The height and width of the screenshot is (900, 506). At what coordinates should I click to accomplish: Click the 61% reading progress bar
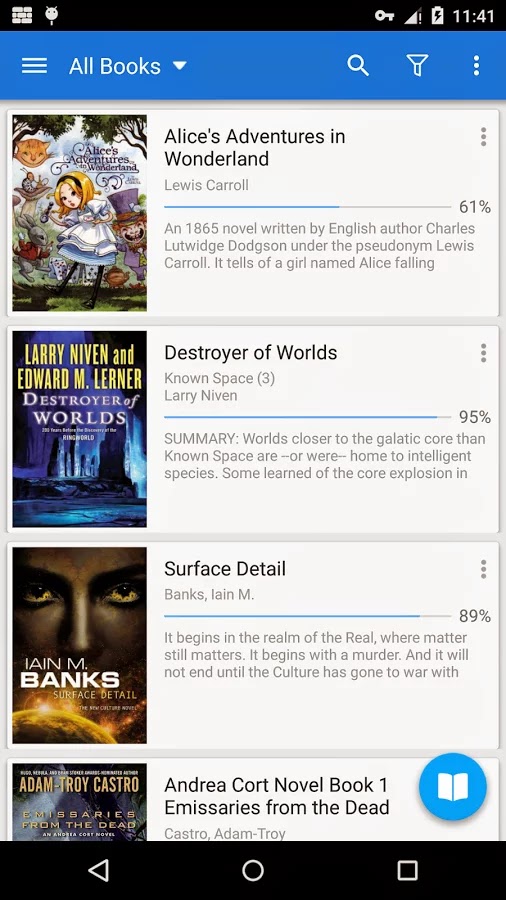(x=308, y=206)
